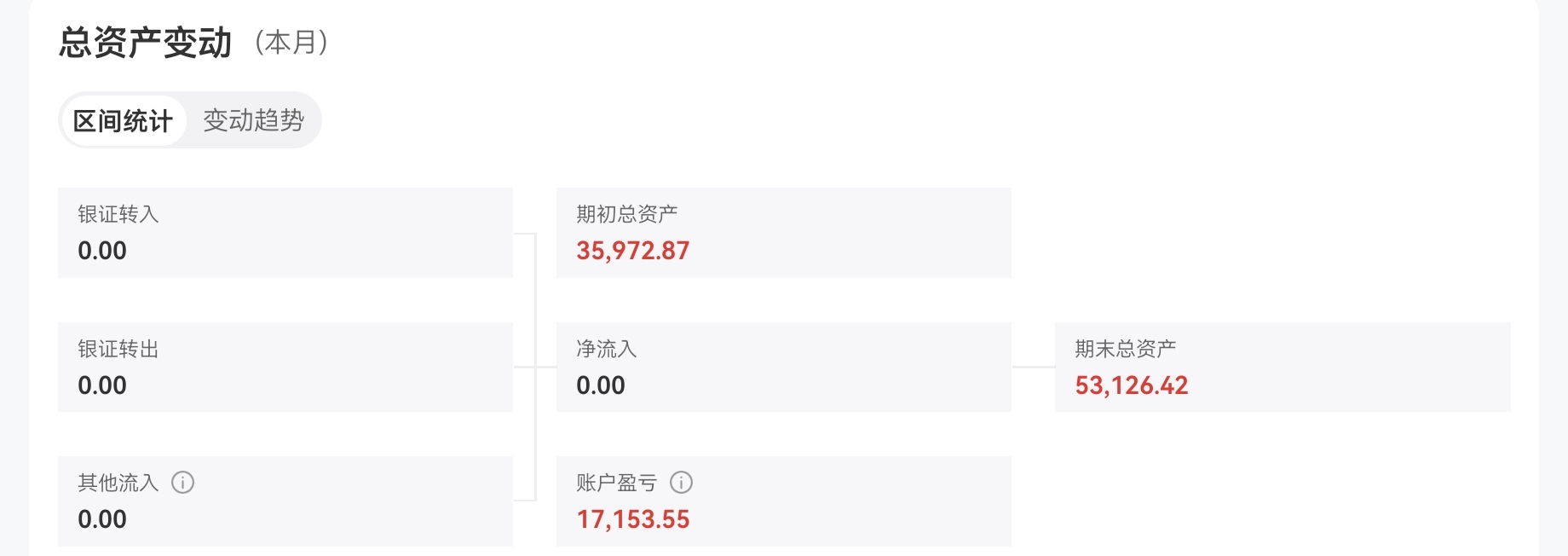1568x556 pixels.
Task: Open info icon beside 账户盈亏
Action: click(681, 483)
